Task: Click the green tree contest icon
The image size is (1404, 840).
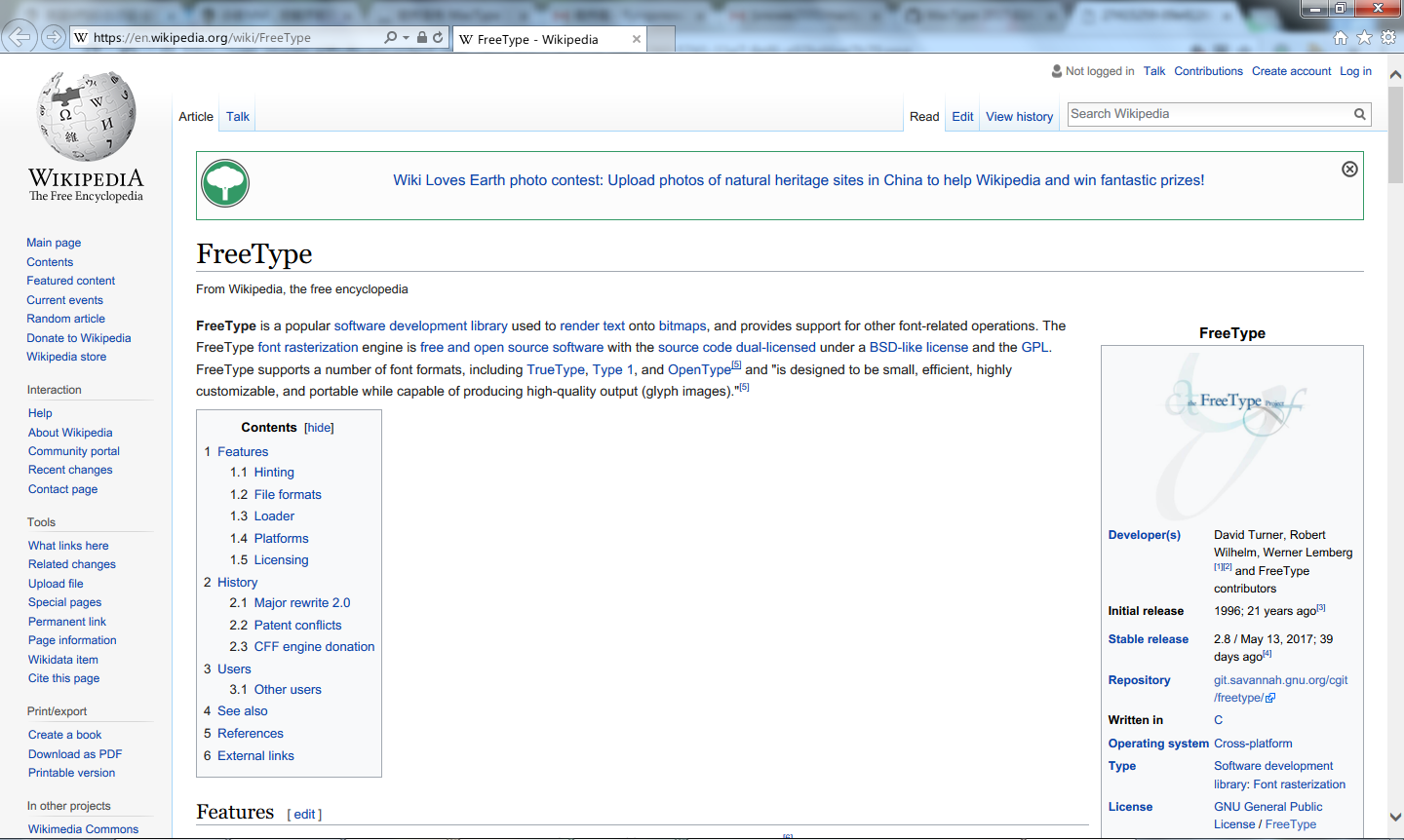Action: (x=225, y=183)
